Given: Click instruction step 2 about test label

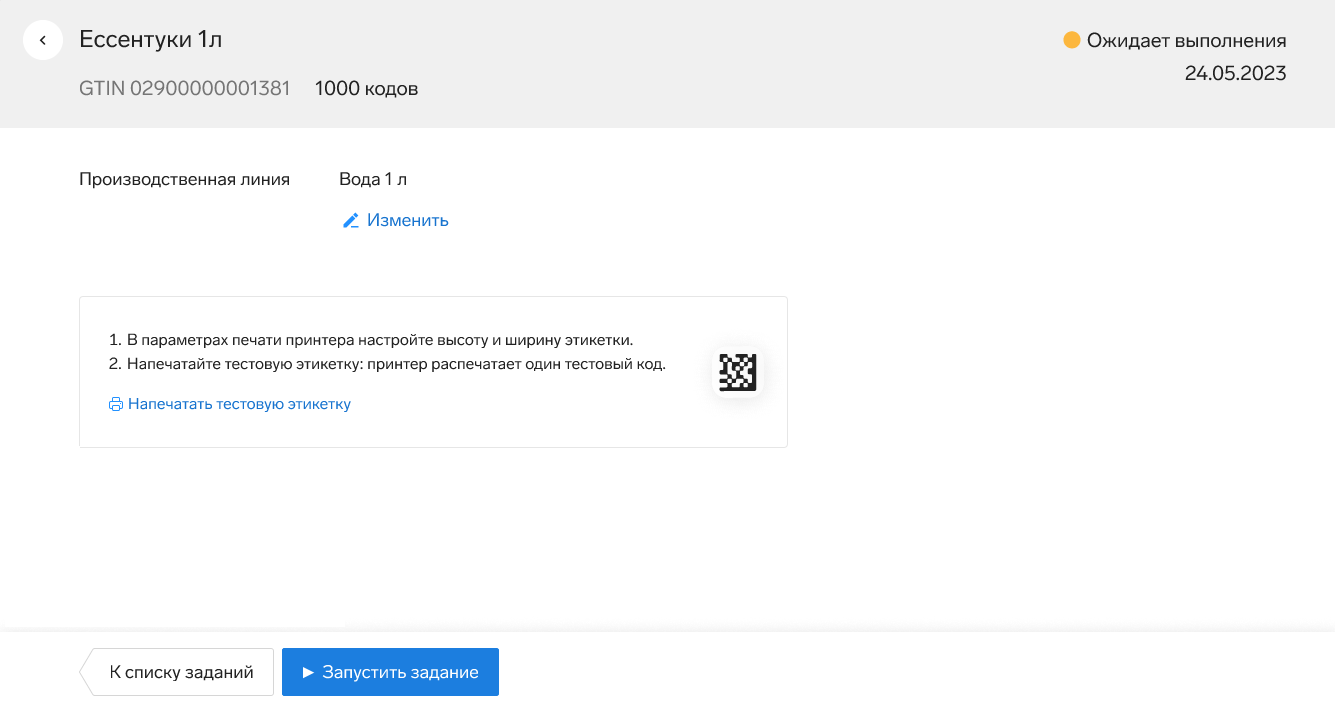Looking at the screenshot, I should click(x=387, y=364).
